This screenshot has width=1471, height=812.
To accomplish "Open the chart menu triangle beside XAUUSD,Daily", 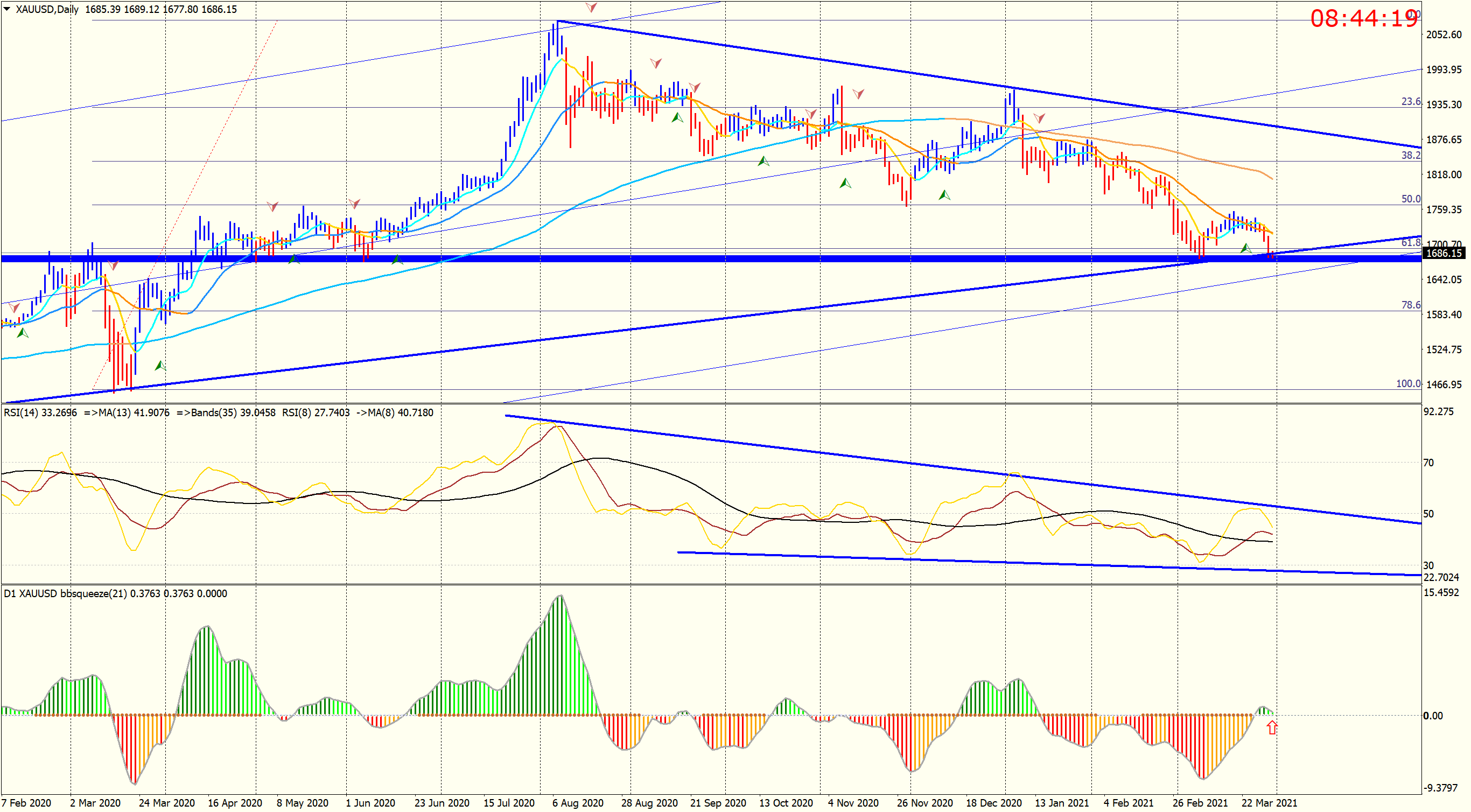I will [7, 9].
